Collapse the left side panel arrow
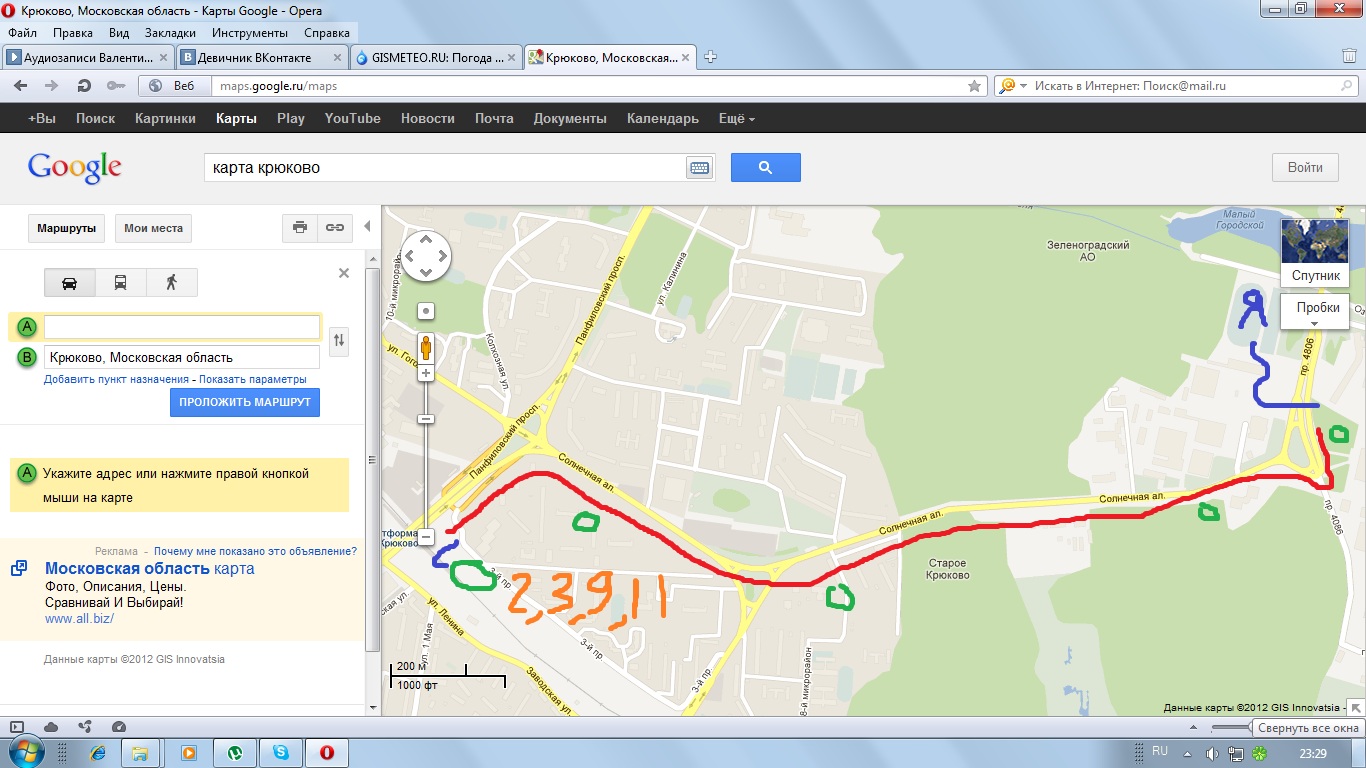The height and width of the screenshot is (768, 1366). tap(367, 227)
